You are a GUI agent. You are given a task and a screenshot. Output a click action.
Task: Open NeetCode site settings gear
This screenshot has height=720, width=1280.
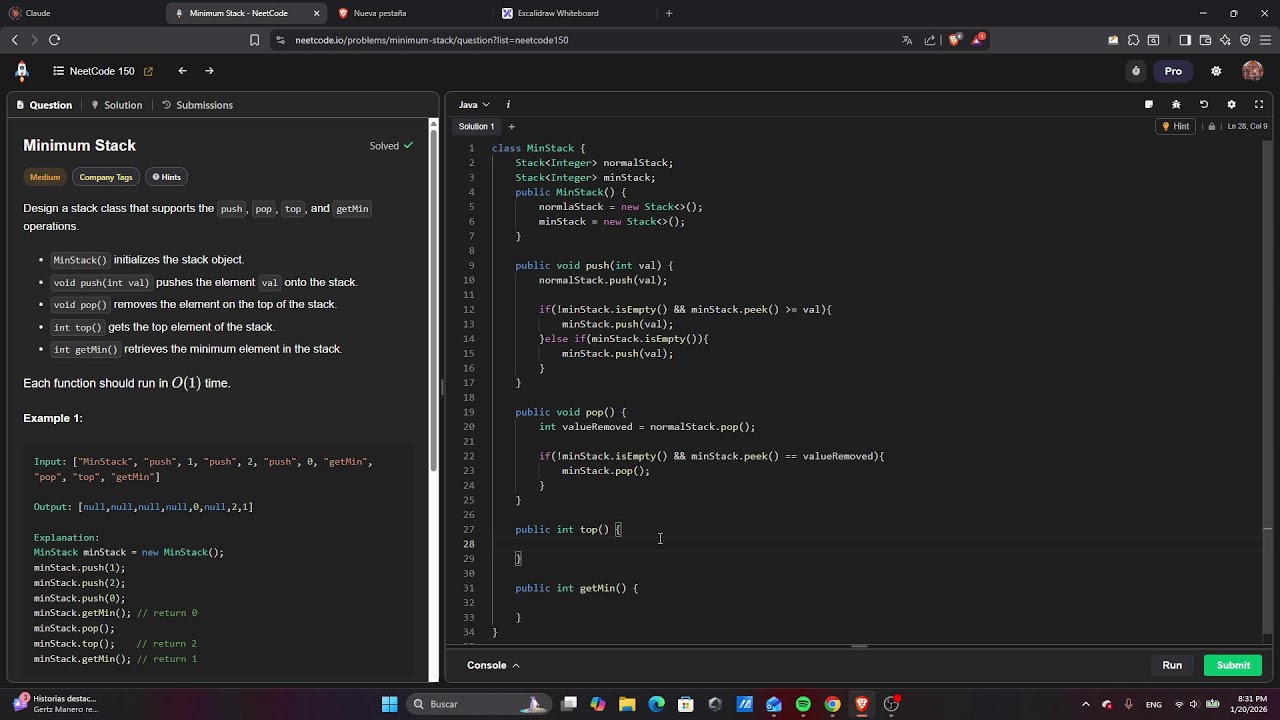click(x=1216, y=71)
